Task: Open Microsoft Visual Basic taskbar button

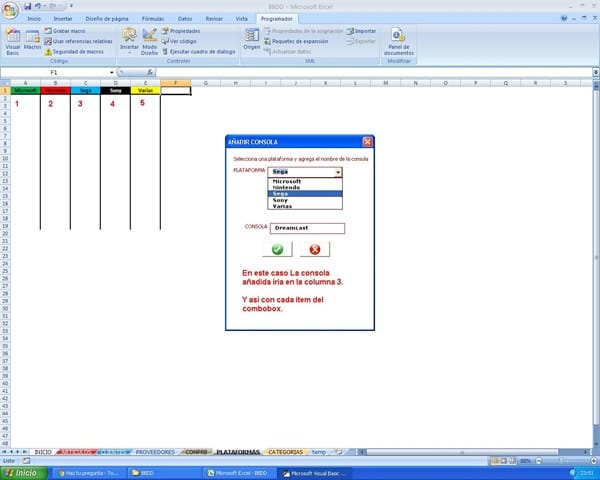Action: click(x=314, y=473)
